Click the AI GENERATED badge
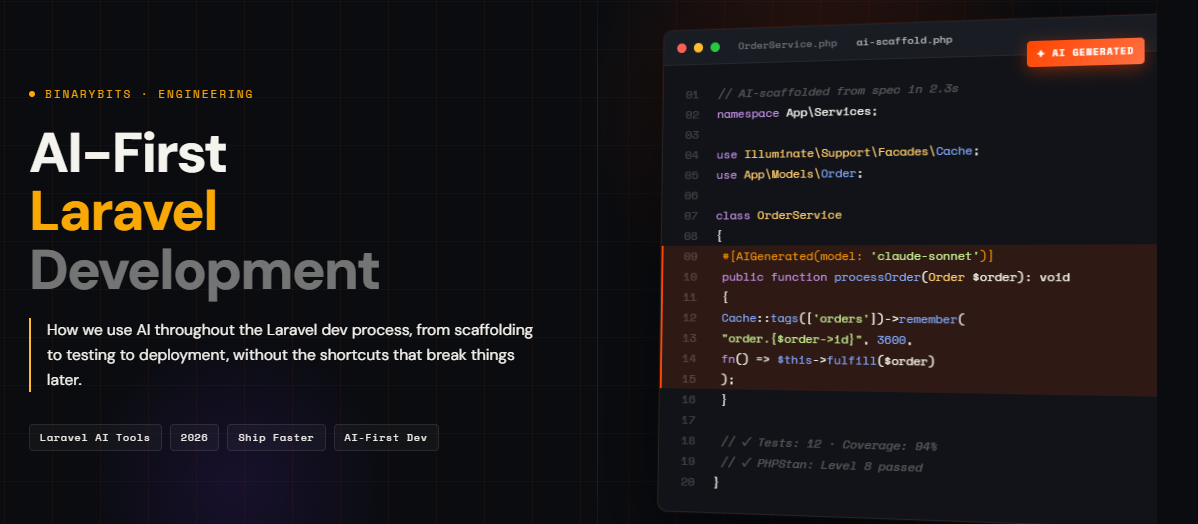1198x524 pixels. click(1086, 53)
